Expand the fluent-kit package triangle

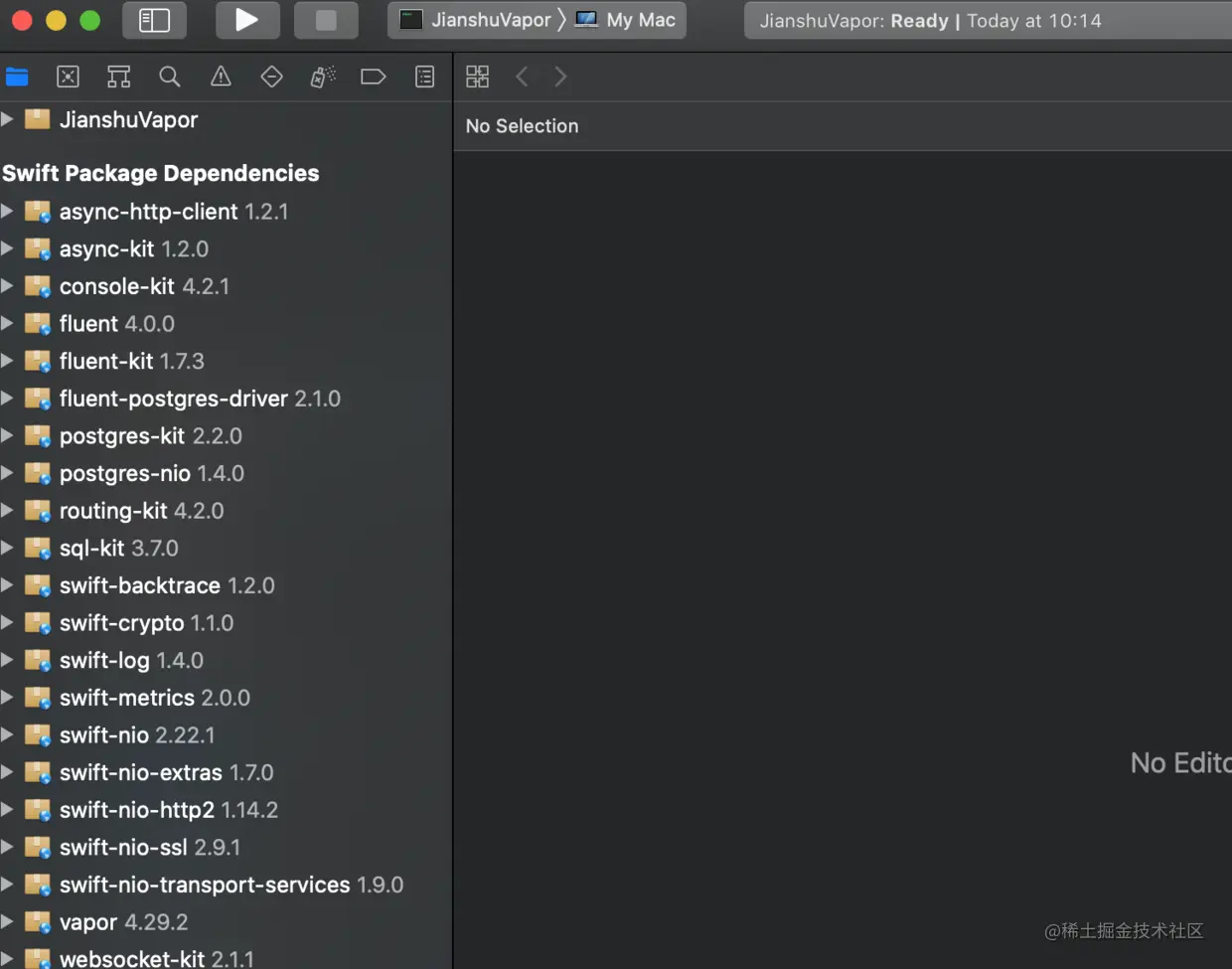pyautogui.click(x=7, y=361)
